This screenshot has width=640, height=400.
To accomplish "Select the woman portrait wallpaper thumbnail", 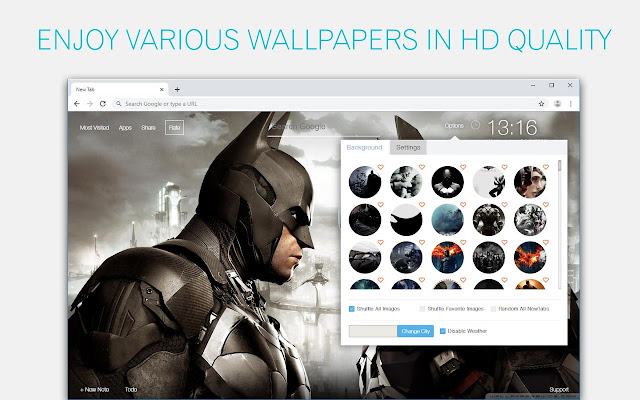I will 530,182.
